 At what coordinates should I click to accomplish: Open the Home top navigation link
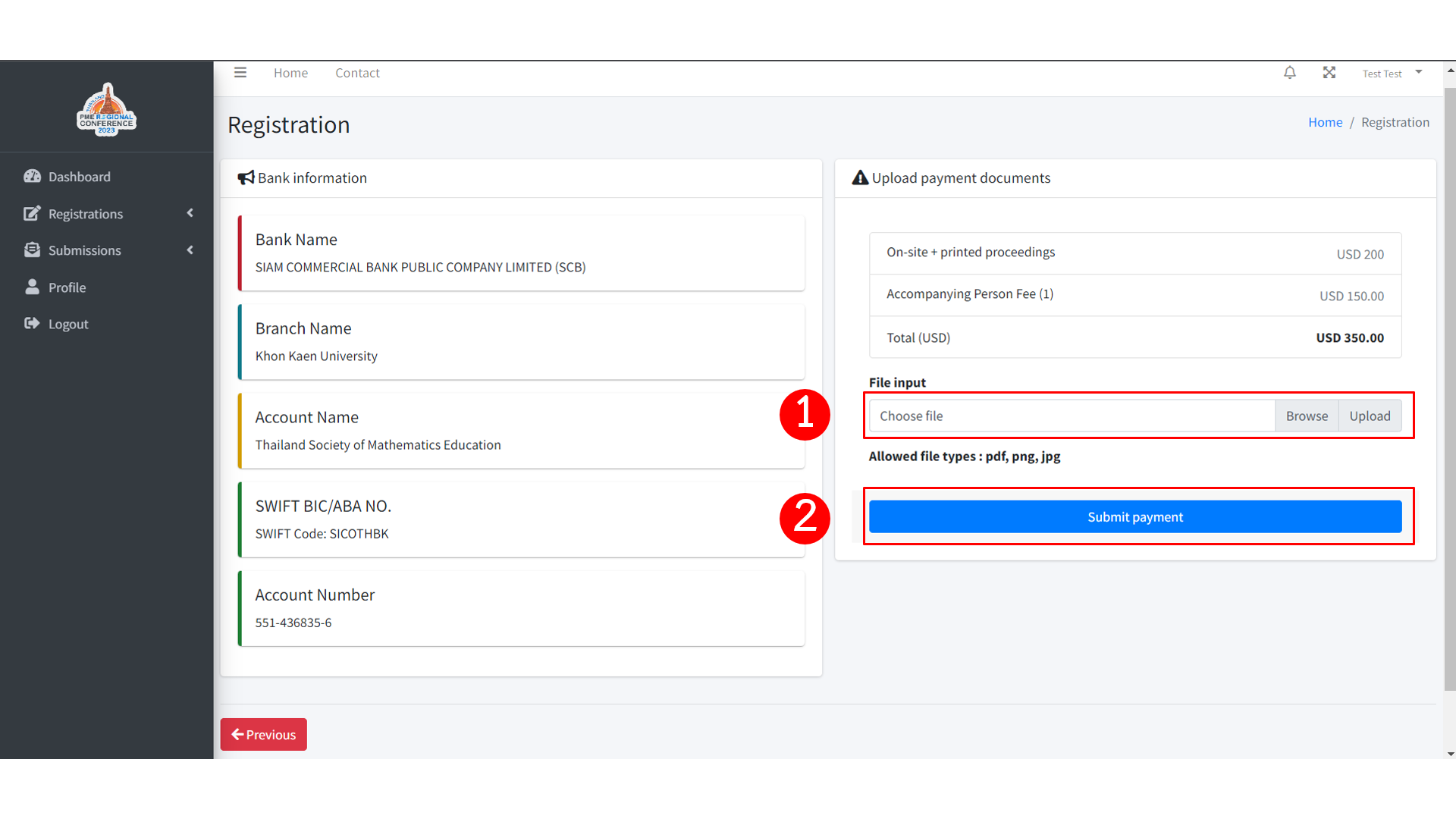point(290,73)
